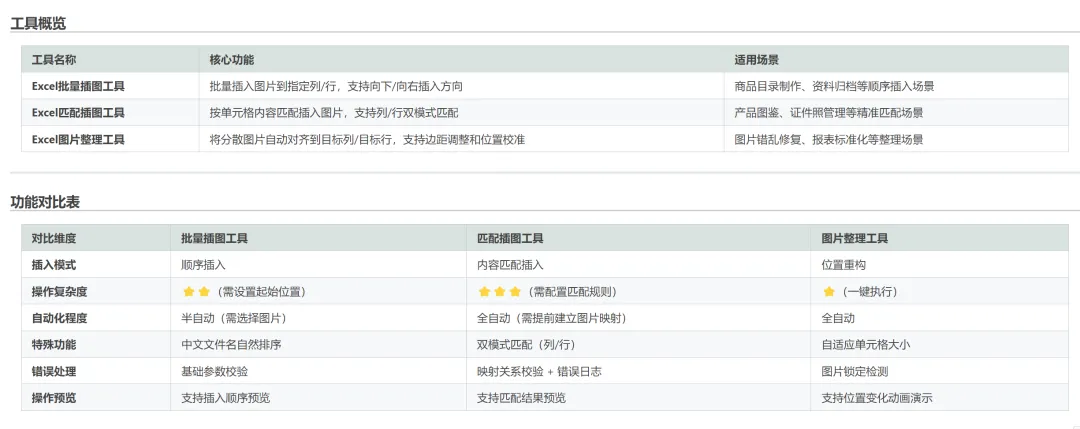Click the text 批量插入图片到指定列/行
Screen dimensions: 1080x429
(273, 86)
